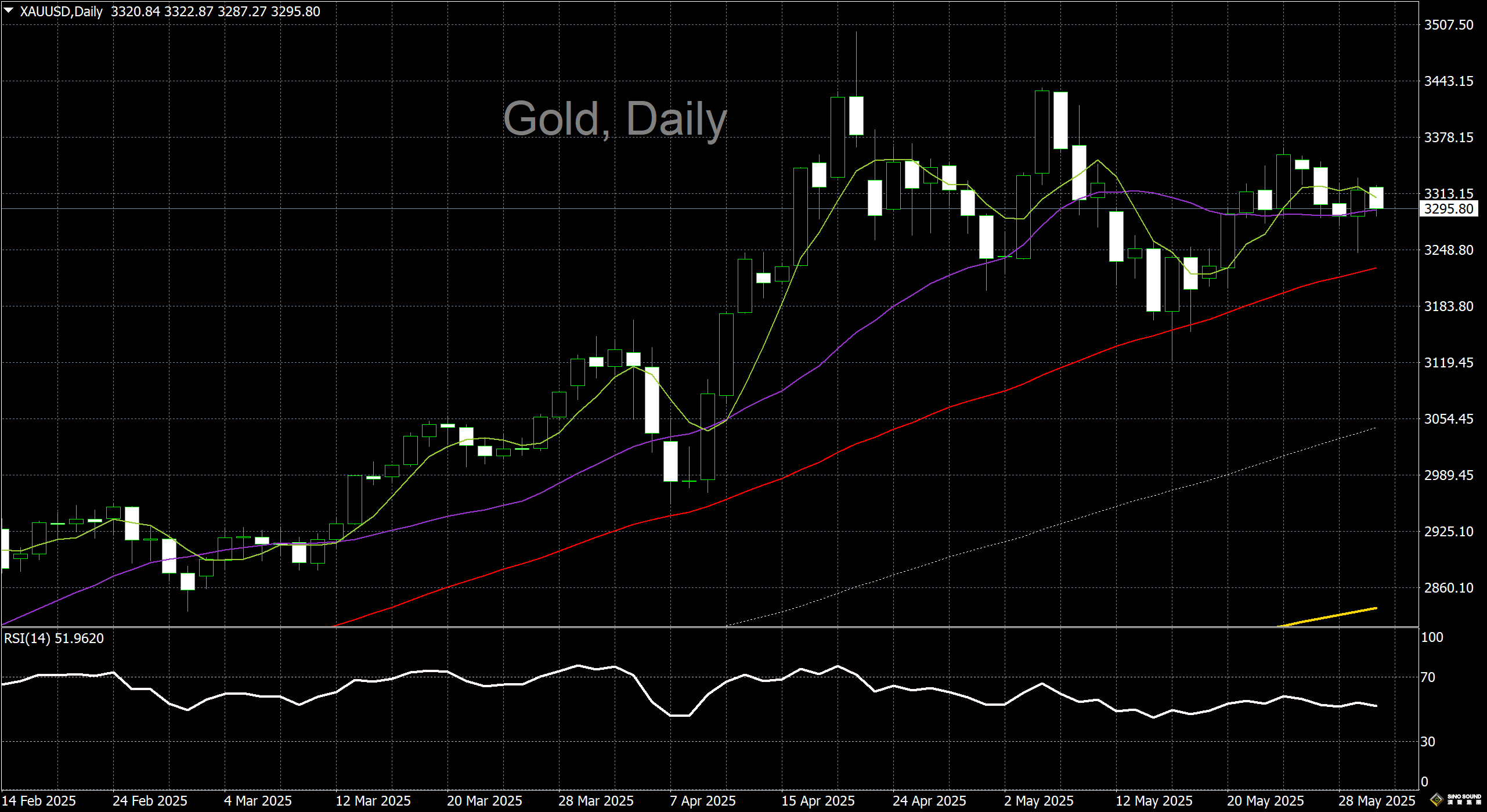Image resolution: width=1487 pixels, height=812 pixels.
Task: Click the dropdown triangle beside XAUUSD,Daily
Action: pyautogui.click(x=9, y=10)
